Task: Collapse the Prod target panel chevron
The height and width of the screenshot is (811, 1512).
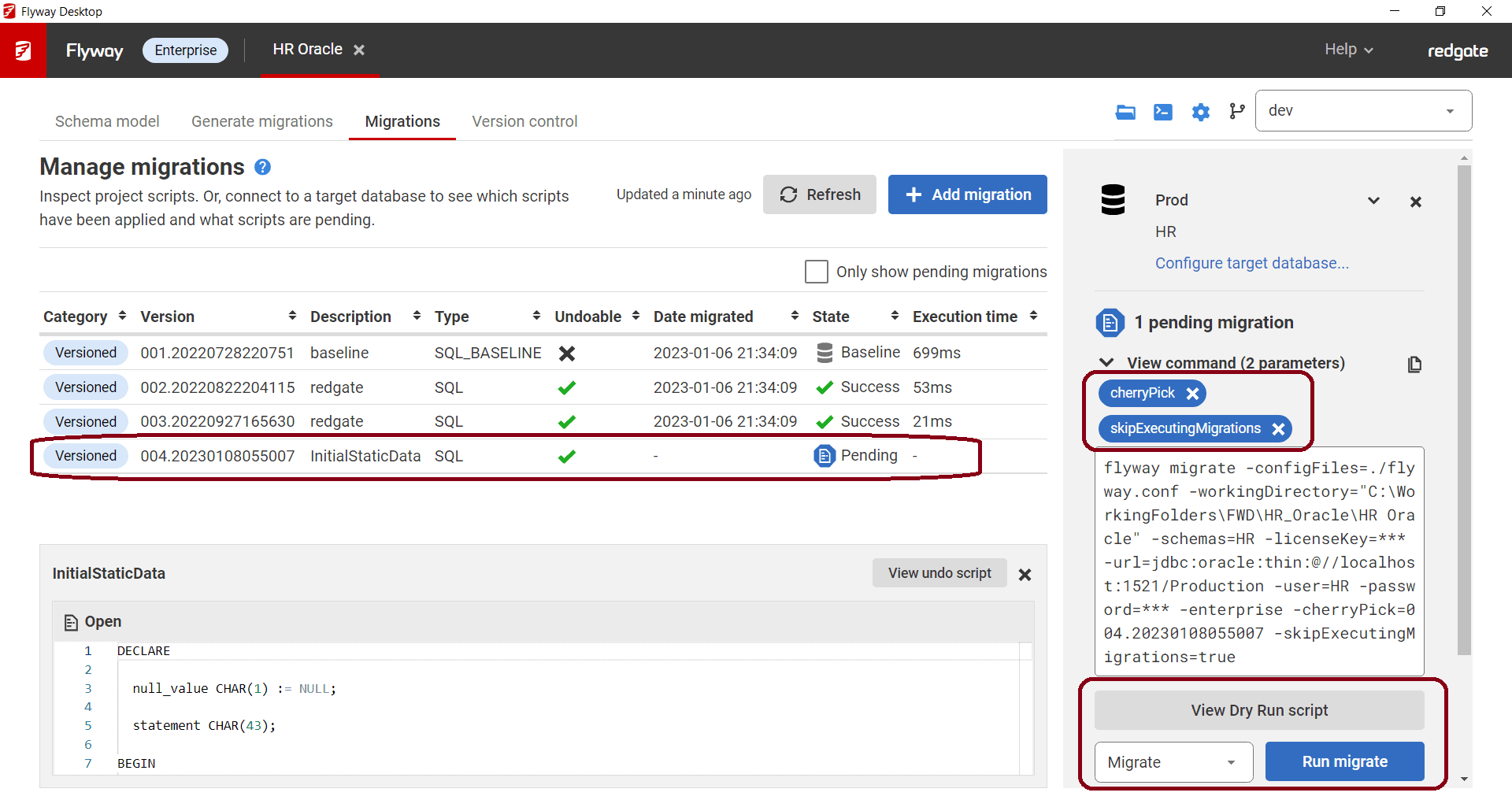Action: 1373,200
